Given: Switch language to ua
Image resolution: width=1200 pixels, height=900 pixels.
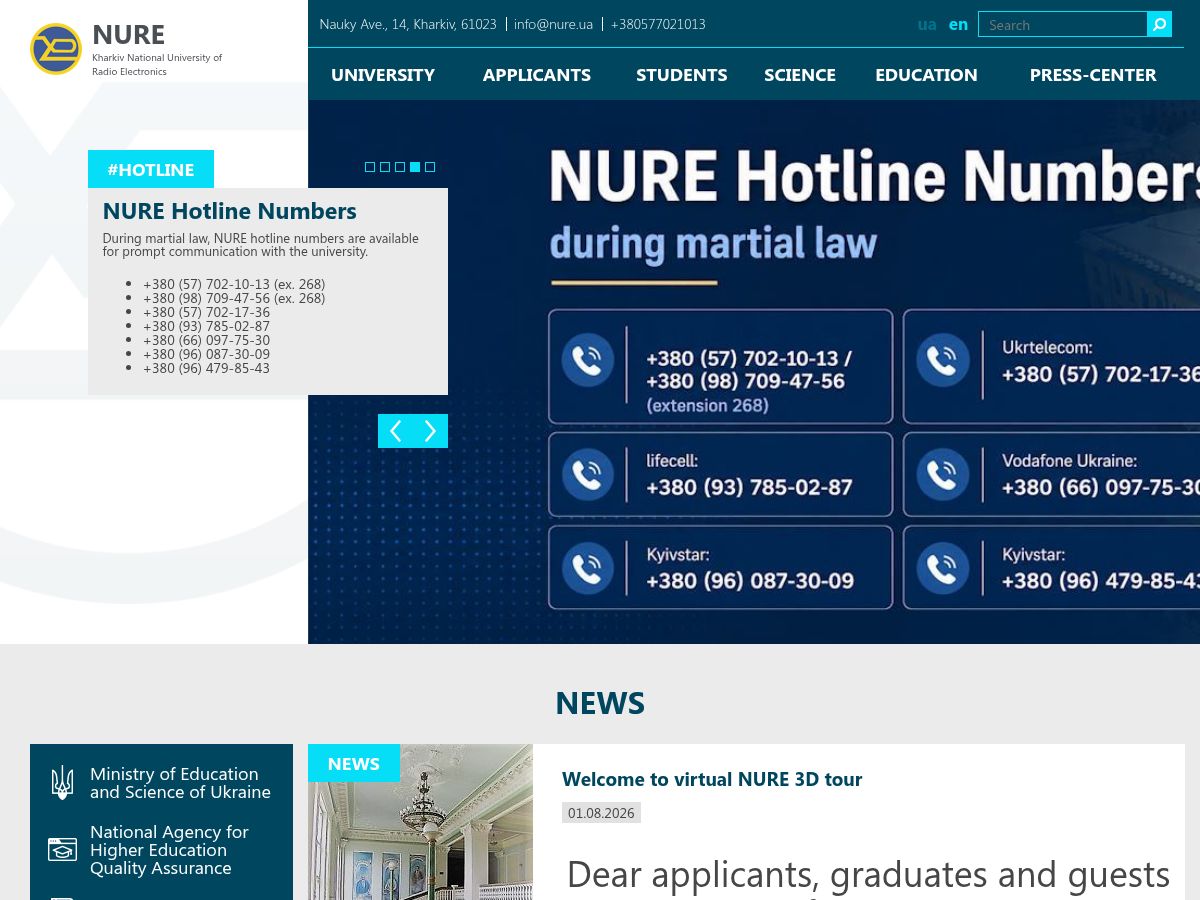Looking at the screenshot, I should [927, 24].
